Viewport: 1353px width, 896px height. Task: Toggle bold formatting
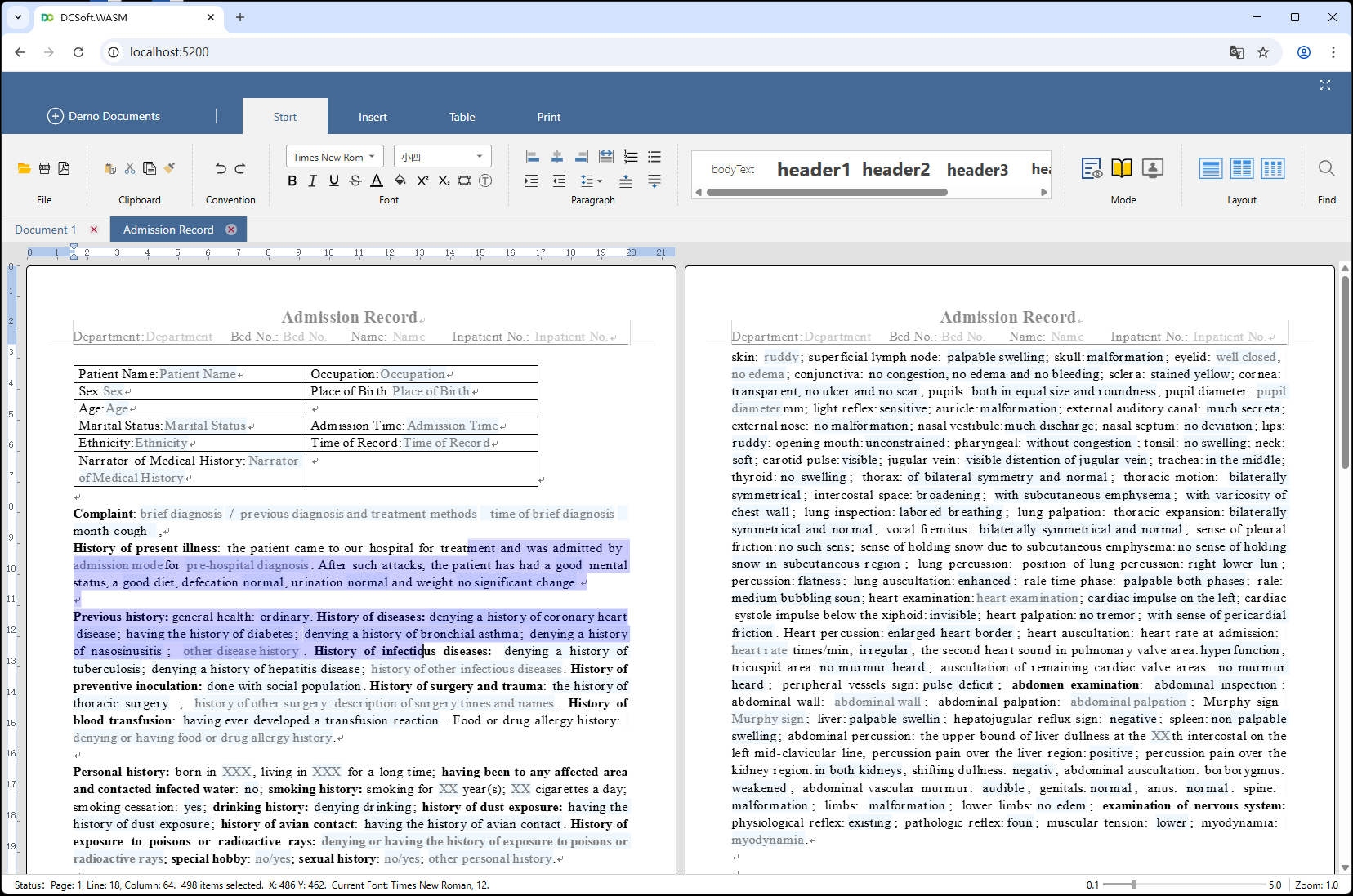click(292, 181)
